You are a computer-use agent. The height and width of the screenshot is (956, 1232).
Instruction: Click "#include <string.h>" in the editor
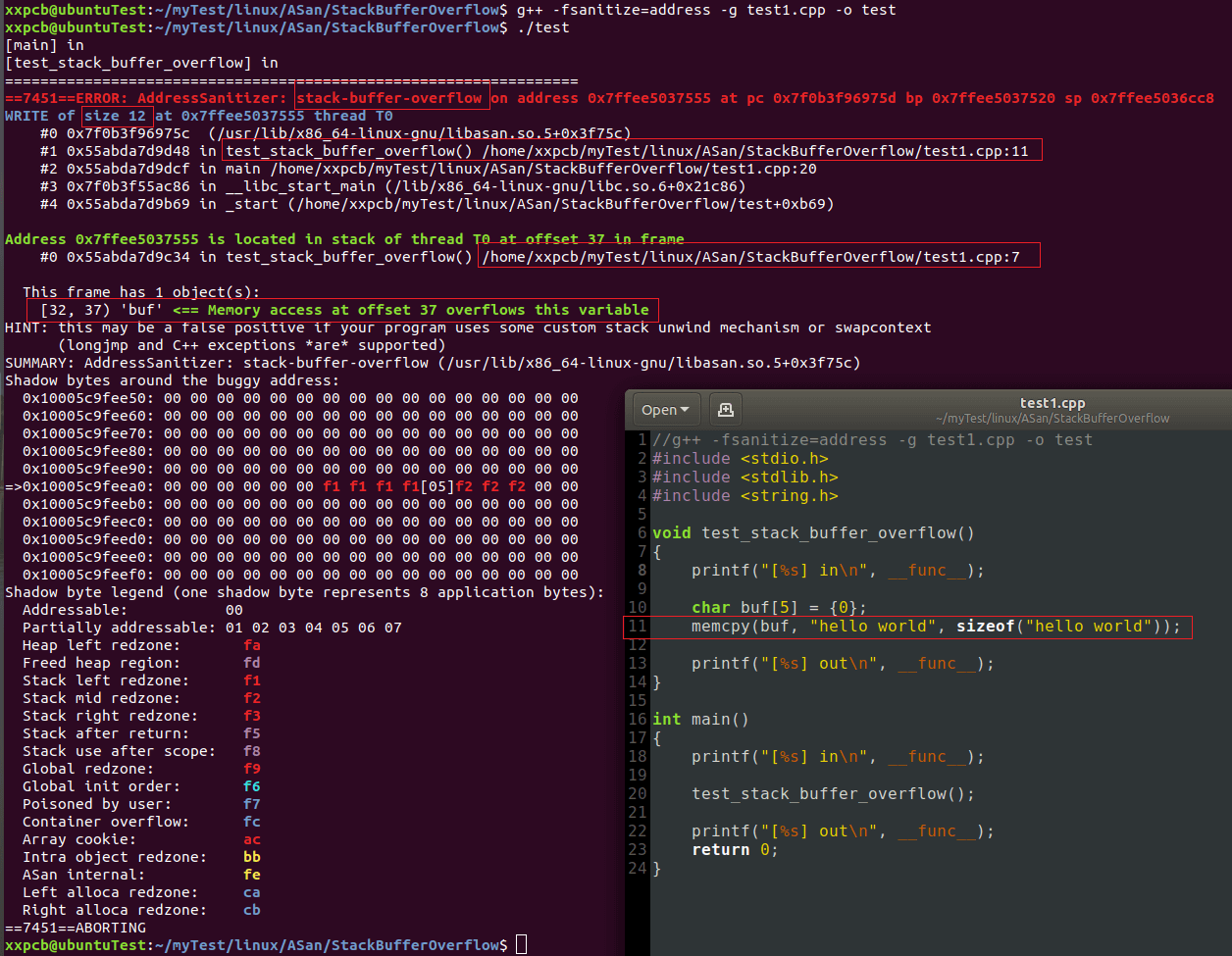(x=745, y=496)
